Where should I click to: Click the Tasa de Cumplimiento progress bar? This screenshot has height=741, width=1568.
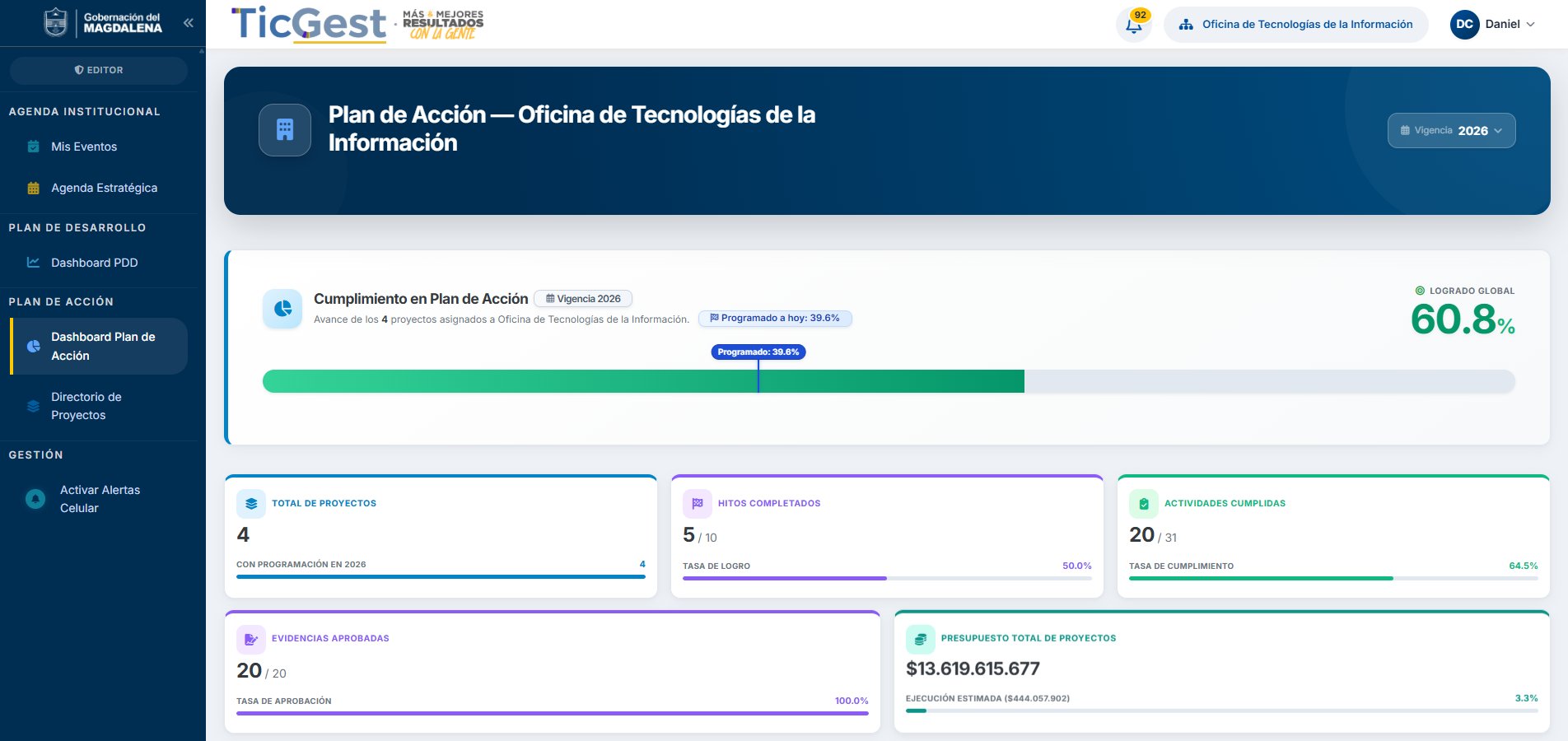[x=1333, y=578]
